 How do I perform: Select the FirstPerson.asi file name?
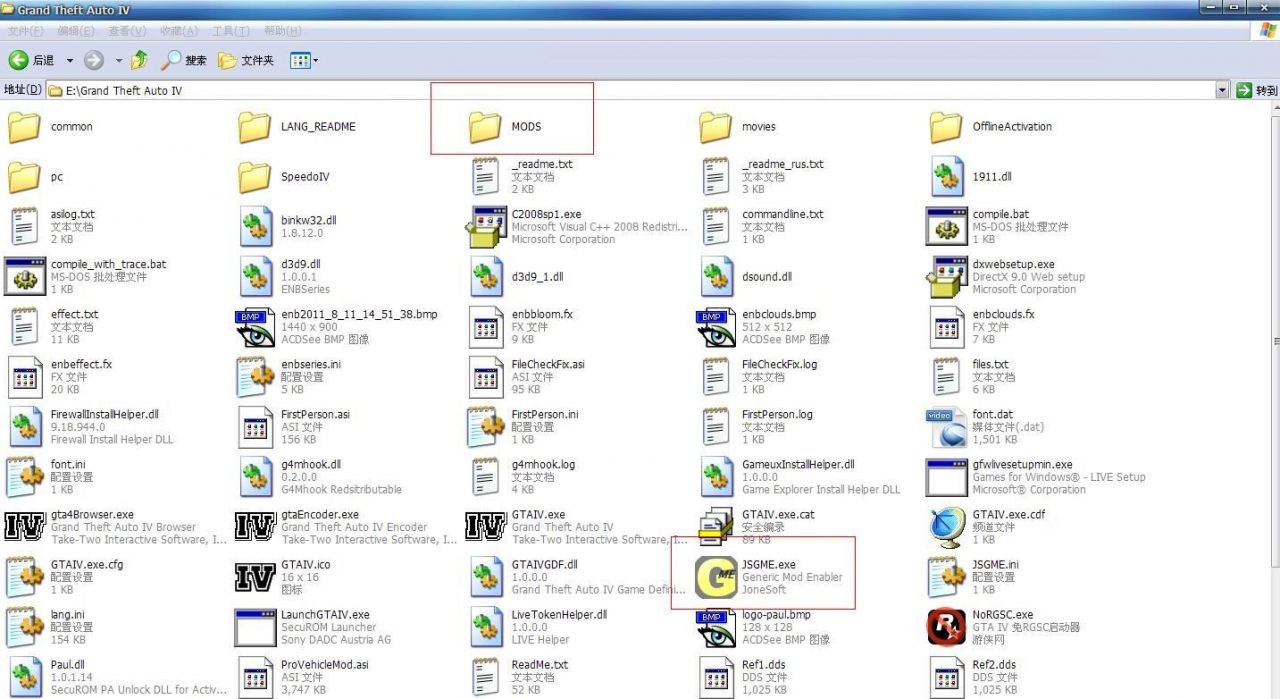tap(315, 414)
